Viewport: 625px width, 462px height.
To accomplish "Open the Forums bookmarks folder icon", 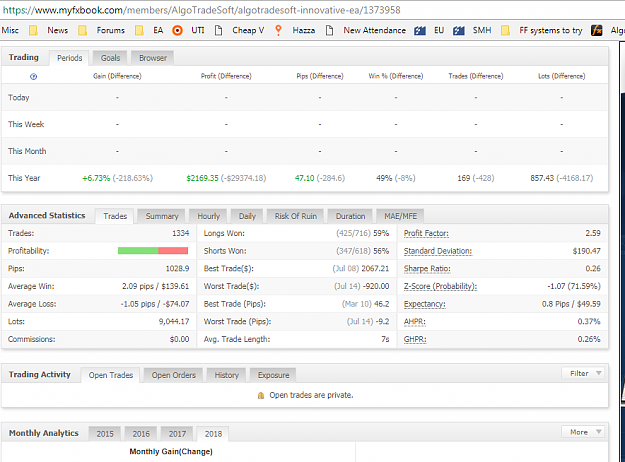I will coord(83,30).
